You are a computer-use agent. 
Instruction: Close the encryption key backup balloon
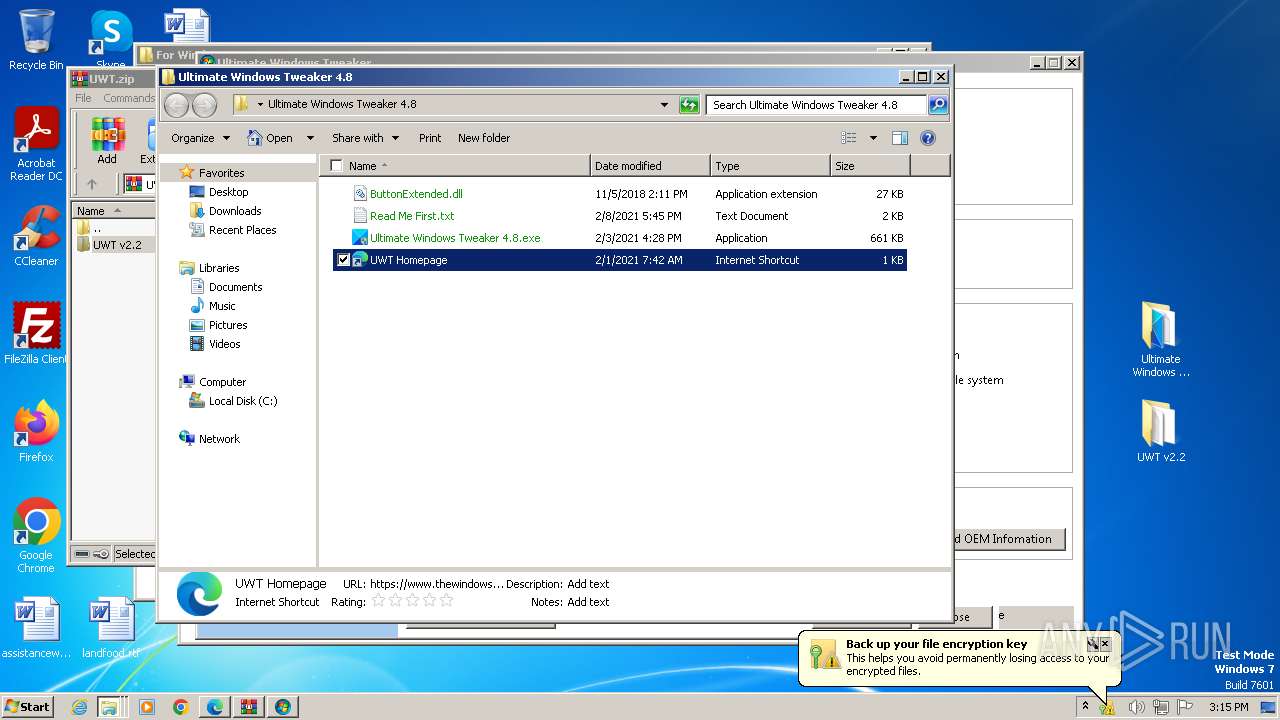pyautogui.click(x=1105, y=644)
